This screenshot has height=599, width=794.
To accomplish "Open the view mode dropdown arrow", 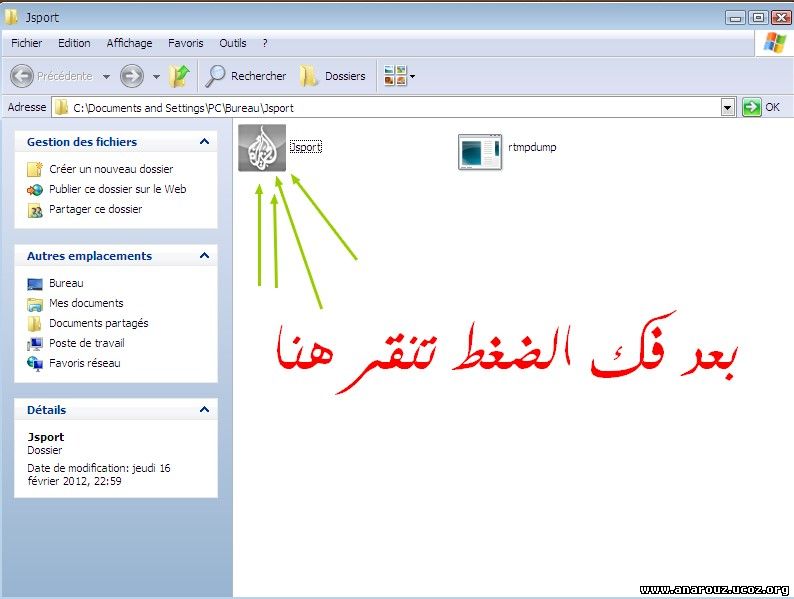I will (412, 76).
